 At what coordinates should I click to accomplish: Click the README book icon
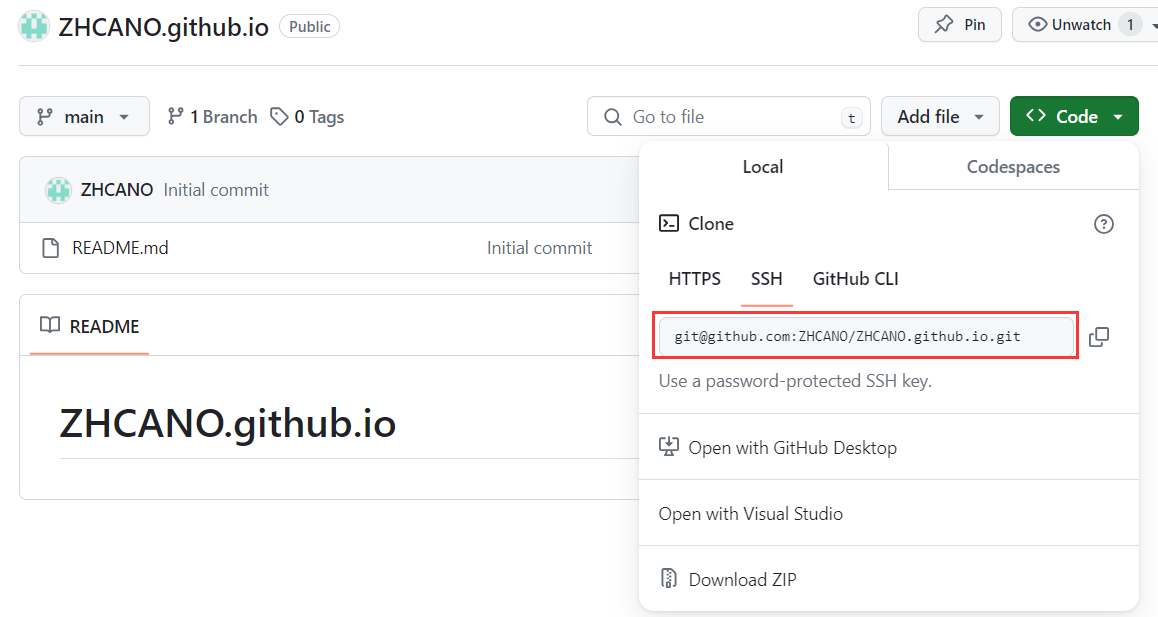(49, 325)
